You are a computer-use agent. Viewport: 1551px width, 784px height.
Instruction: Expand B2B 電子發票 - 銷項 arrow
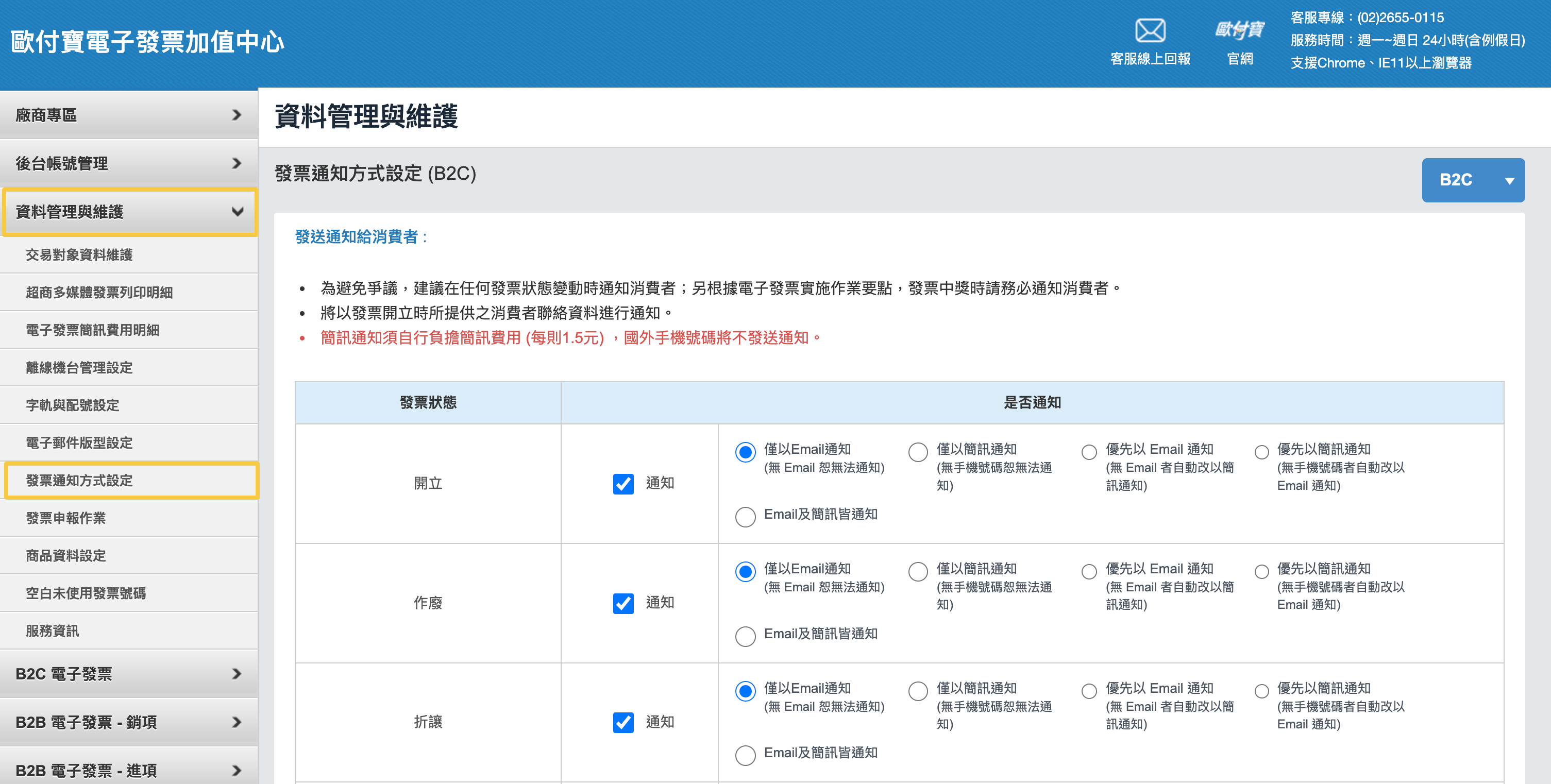(237, 722)
